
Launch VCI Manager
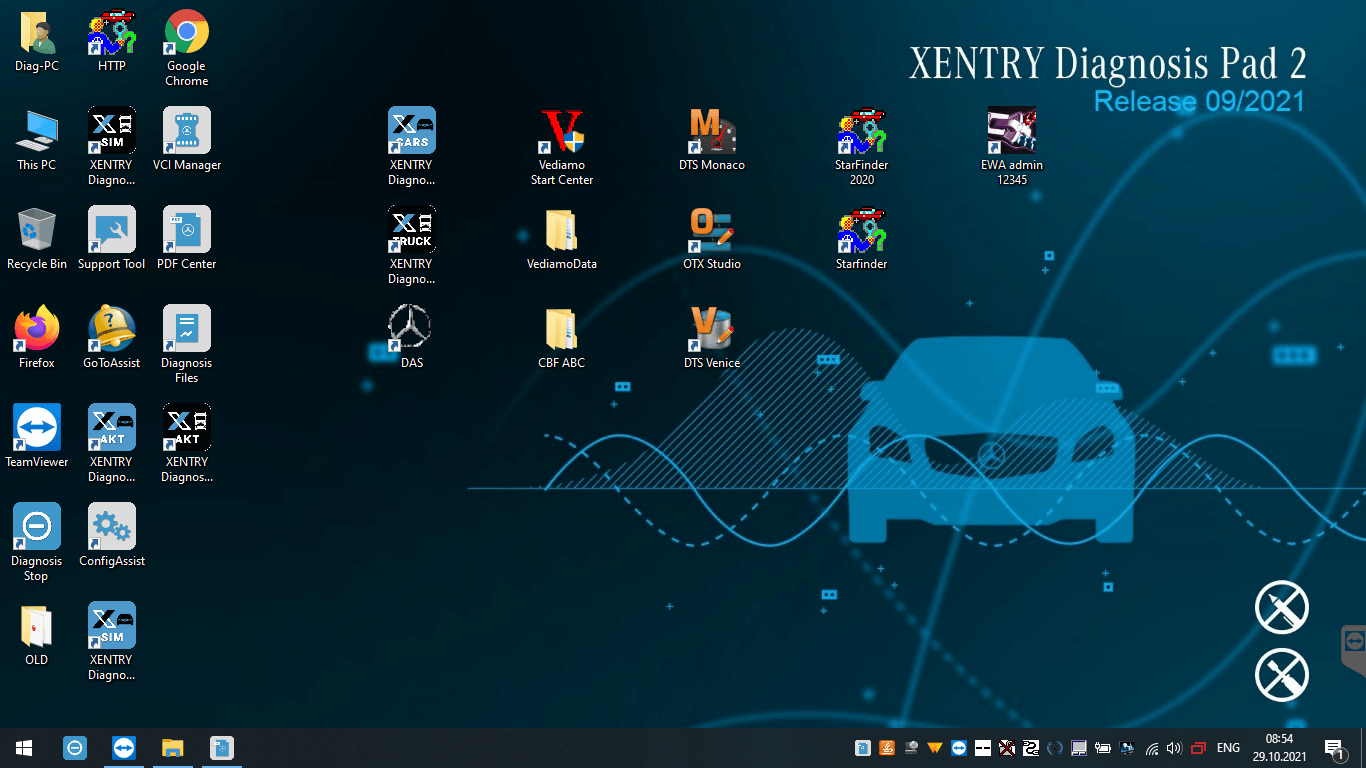187,140
